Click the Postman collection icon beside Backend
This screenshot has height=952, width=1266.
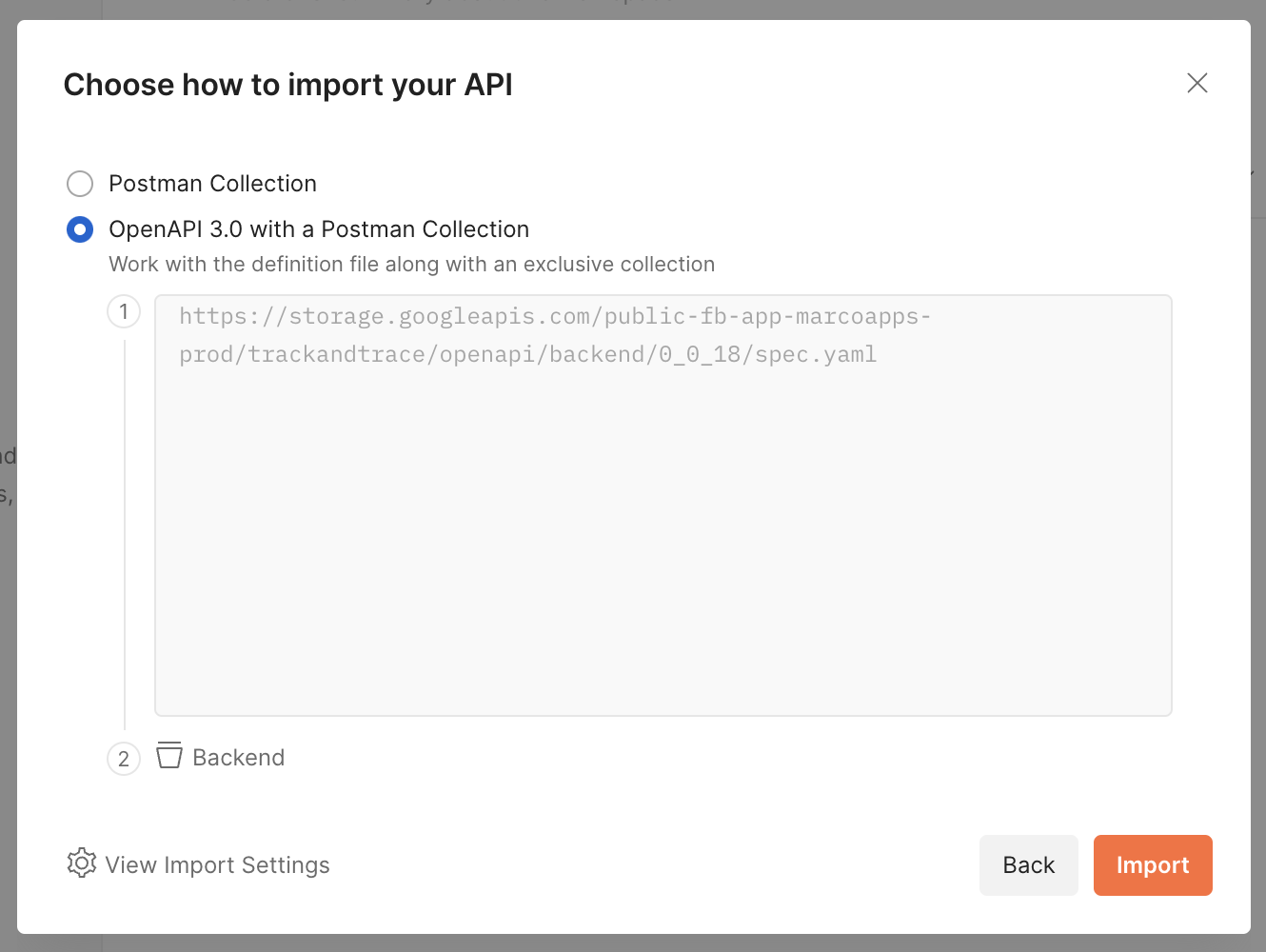(x=168, y=756)
